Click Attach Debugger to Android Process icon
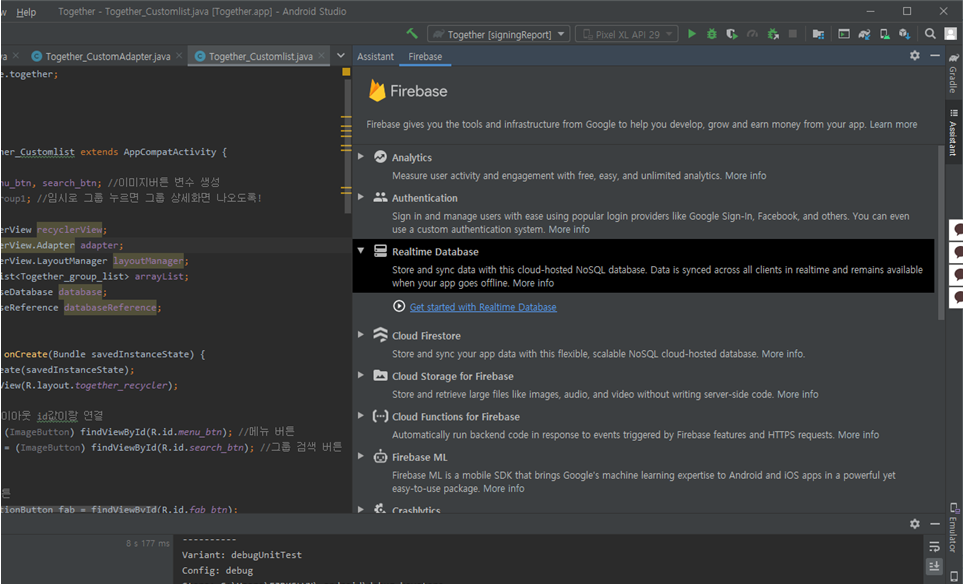964x585 pixels. pyautogui.click(x=773, y=34)
